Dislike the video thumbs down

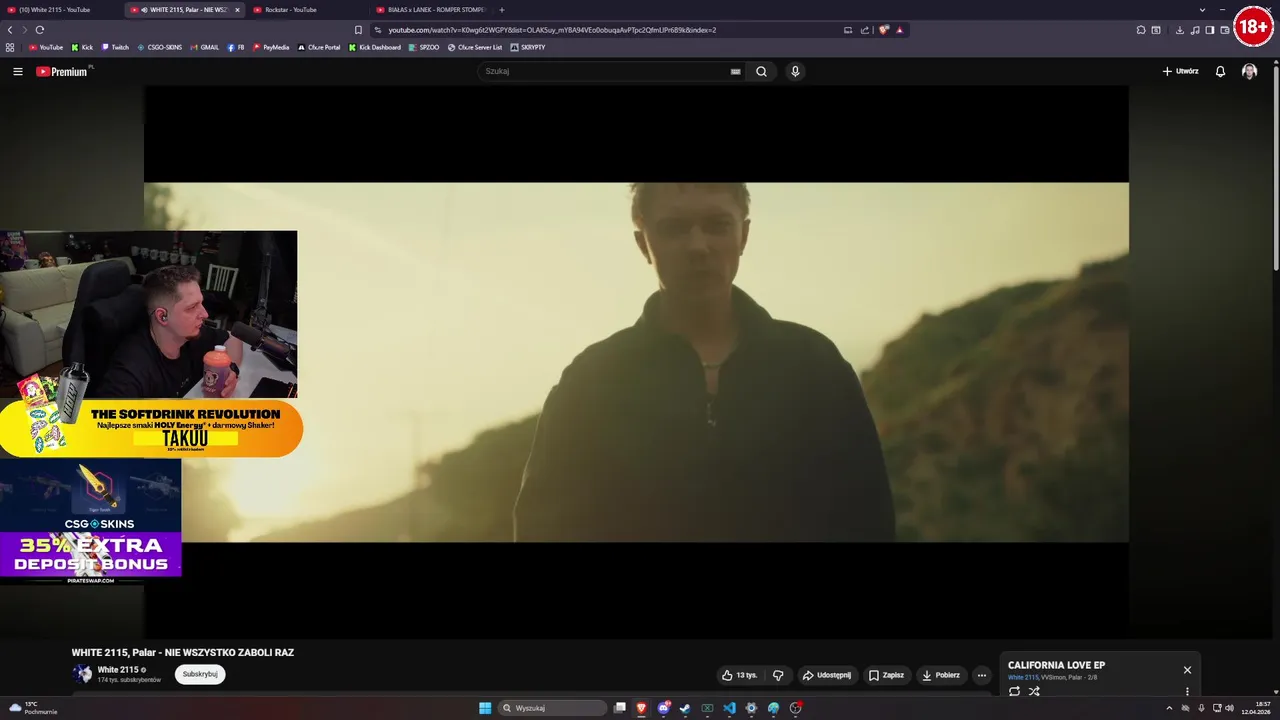tap(778, 675)
